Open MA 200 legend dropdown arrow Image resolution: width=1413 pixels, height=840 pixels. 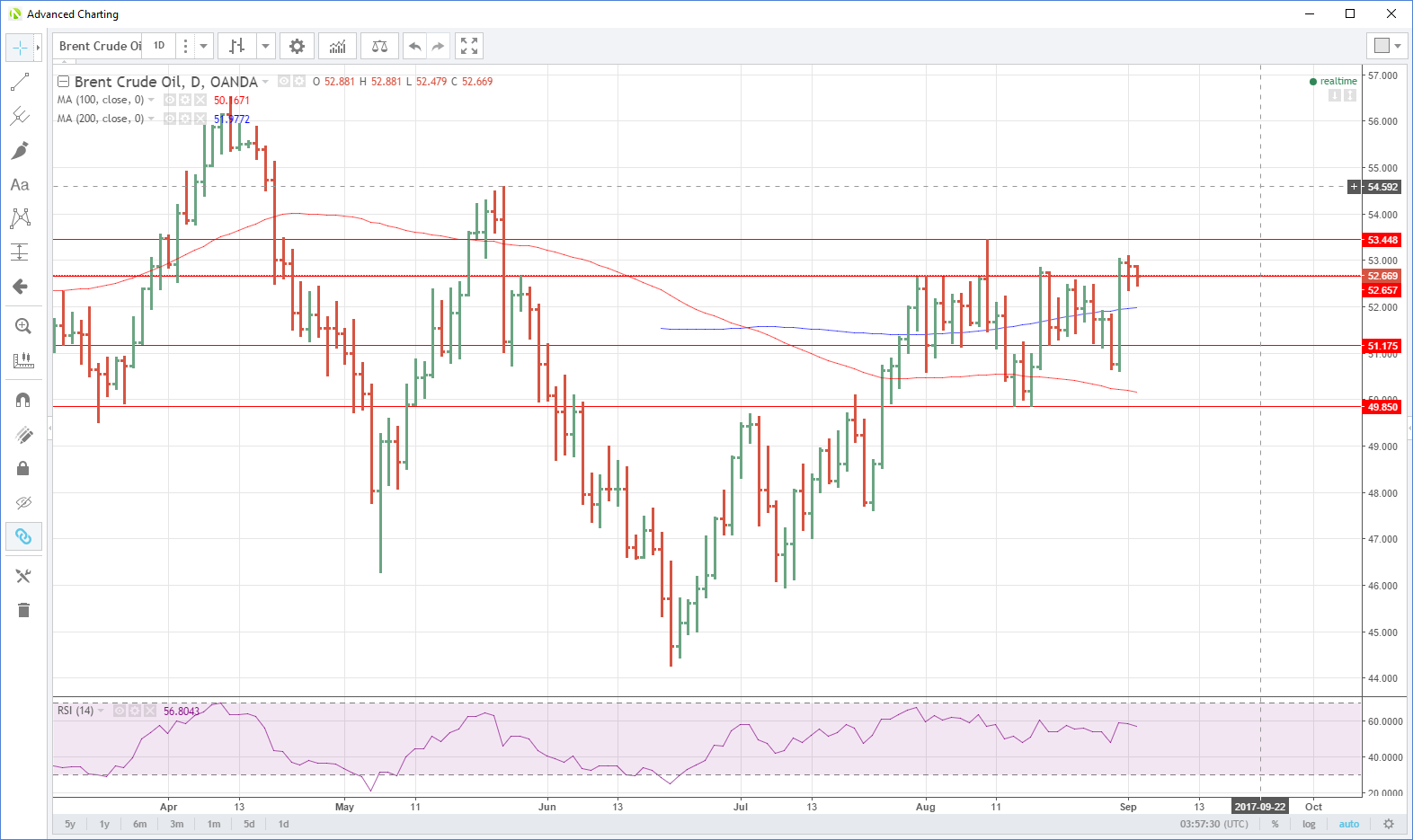pos(151,119)
